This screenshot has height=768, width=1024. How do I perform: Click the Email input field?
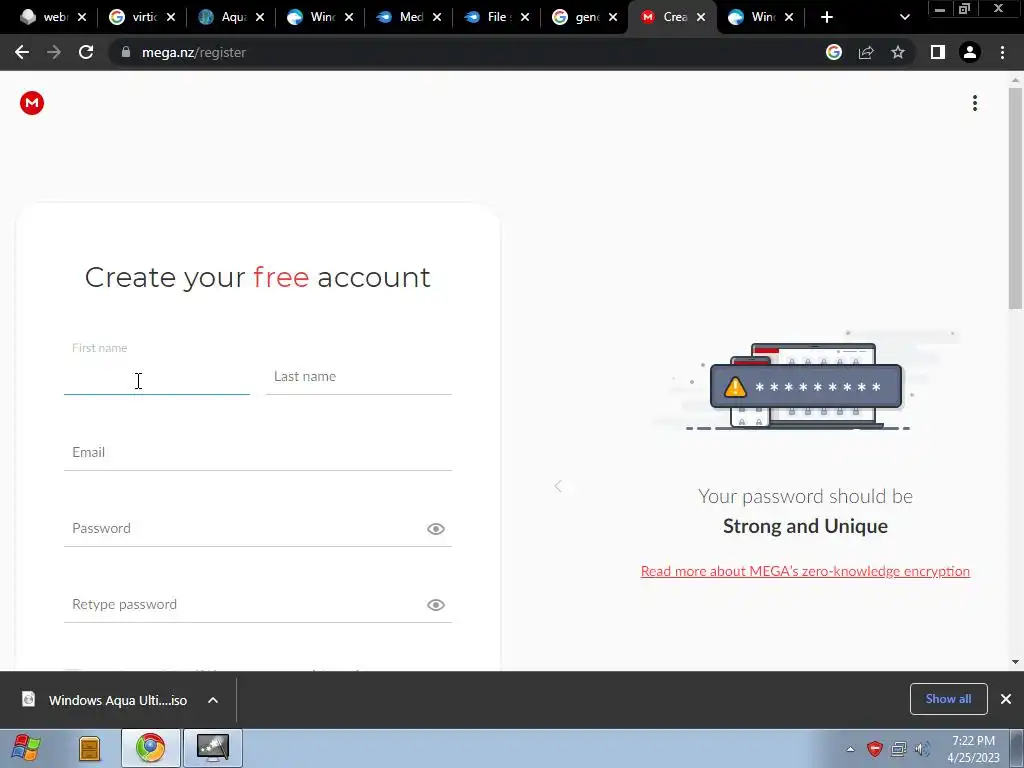(258, 453)
